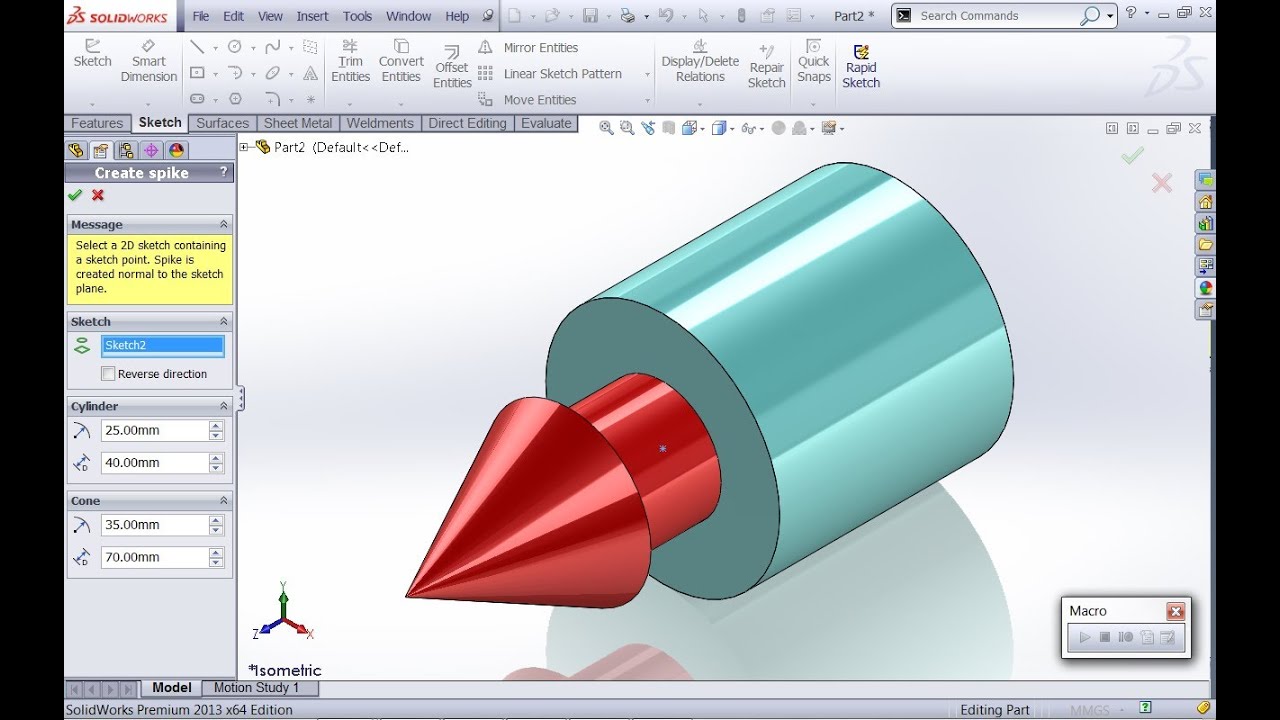
Task: Insert a sketch Point
Action: point(311,100)
